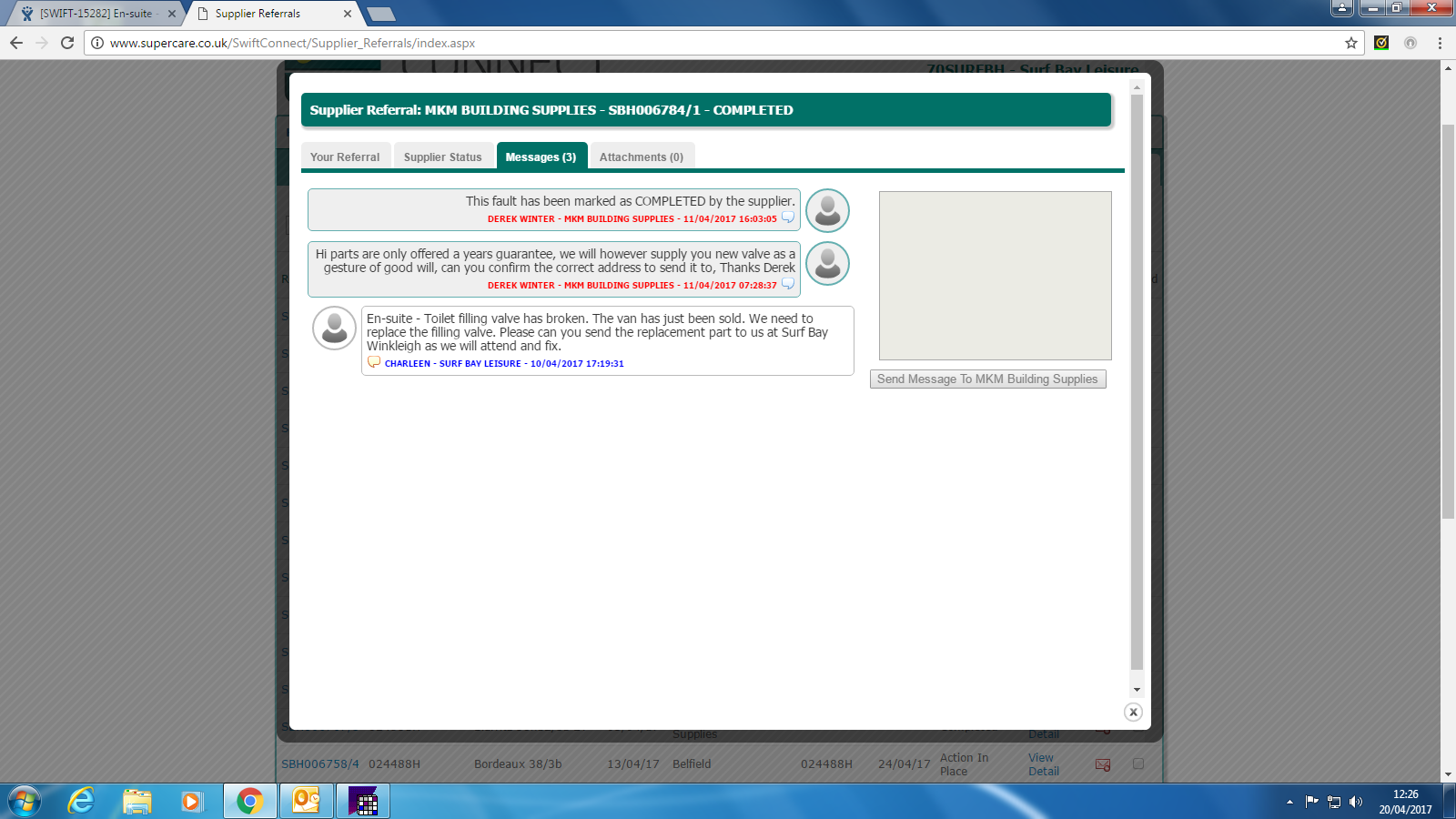The height and width of the screenshot is (819, 1456).
Task: Open the Chrome three-dot menu
Action: click(x=1440, y=43)
